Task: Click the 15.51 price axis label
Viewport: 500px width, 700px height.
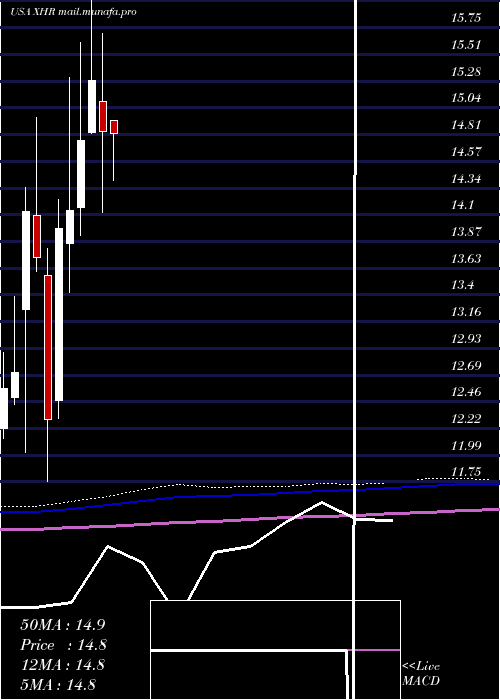Action: coord(466,45)
